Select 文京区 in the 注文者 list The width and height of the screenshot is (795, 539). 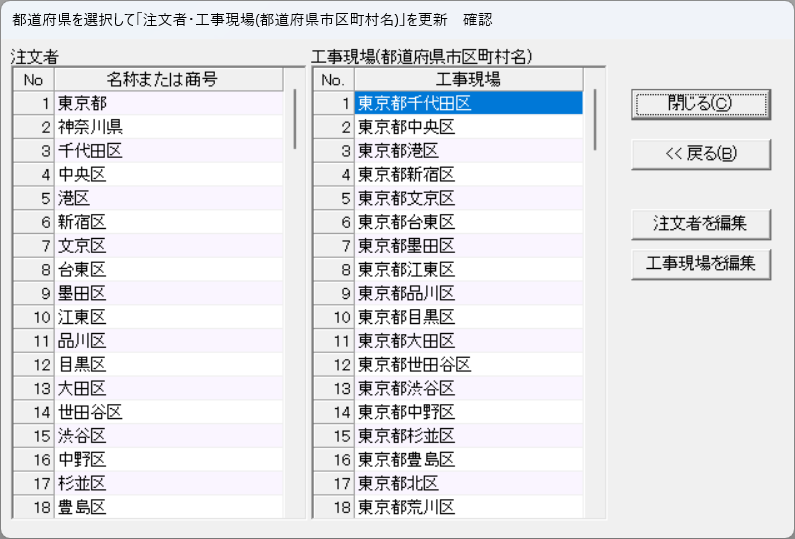click(168, 246)
